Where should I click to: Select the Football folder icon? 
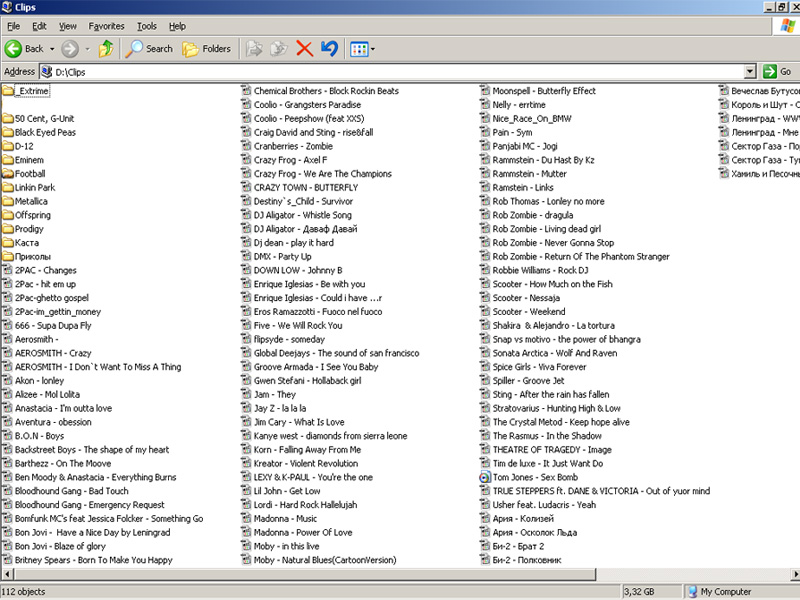(8, 173)
